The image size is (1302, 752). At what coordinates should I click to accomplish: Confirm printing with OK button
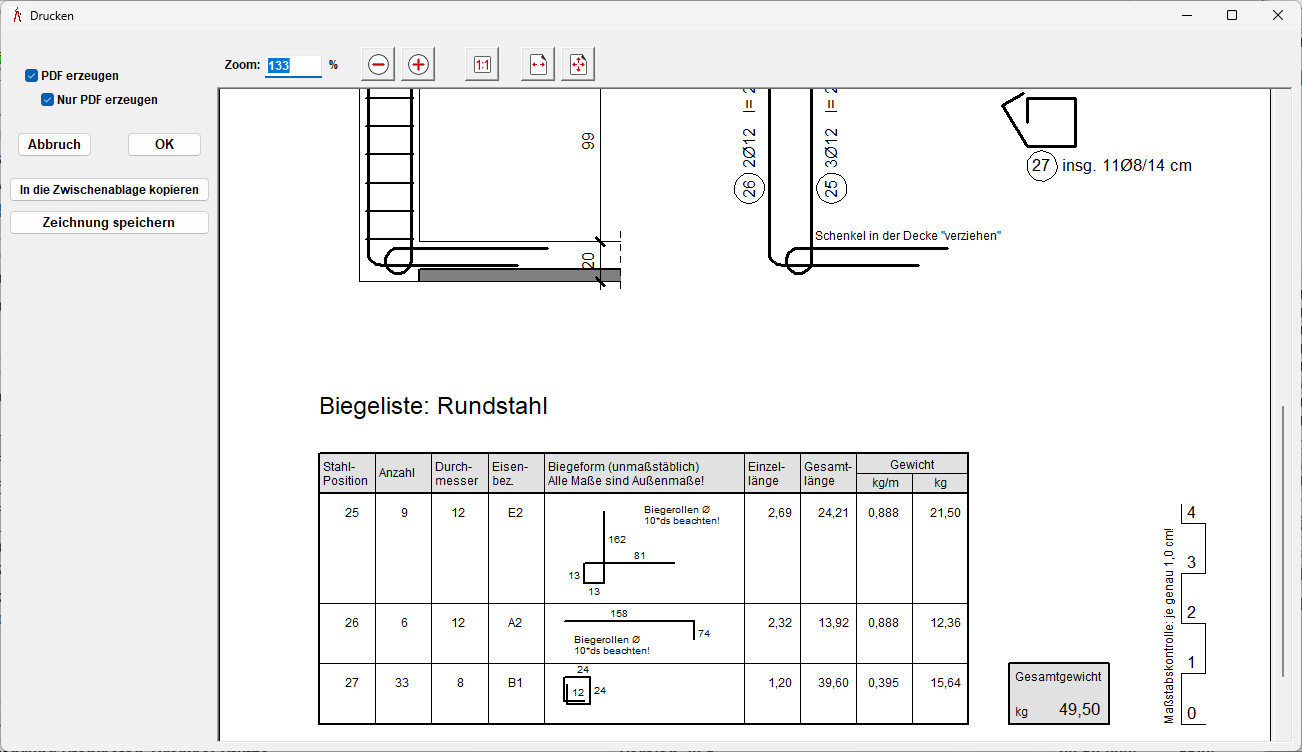[x=164, y=145]
